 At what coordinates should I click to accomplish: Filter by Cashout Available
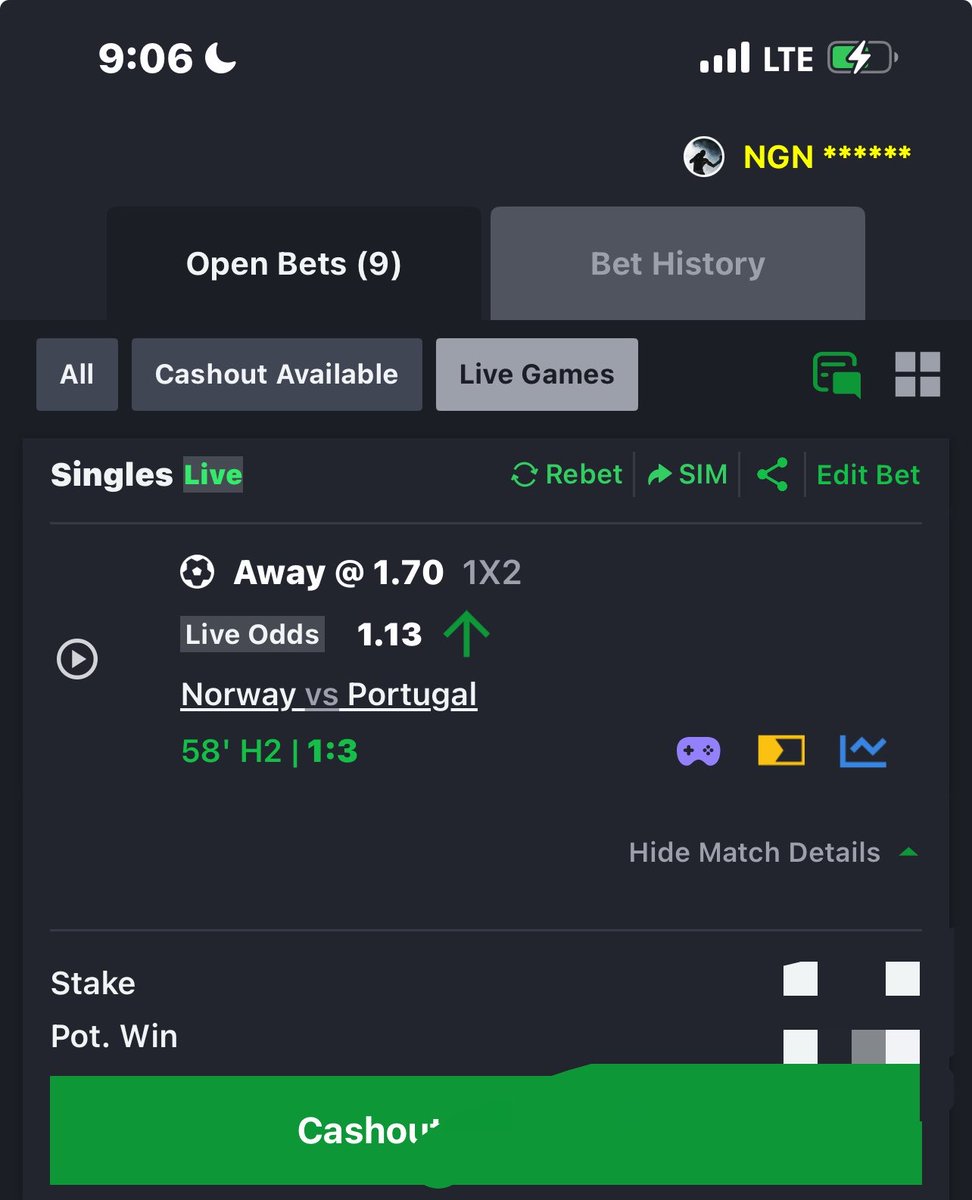(276, 374)
